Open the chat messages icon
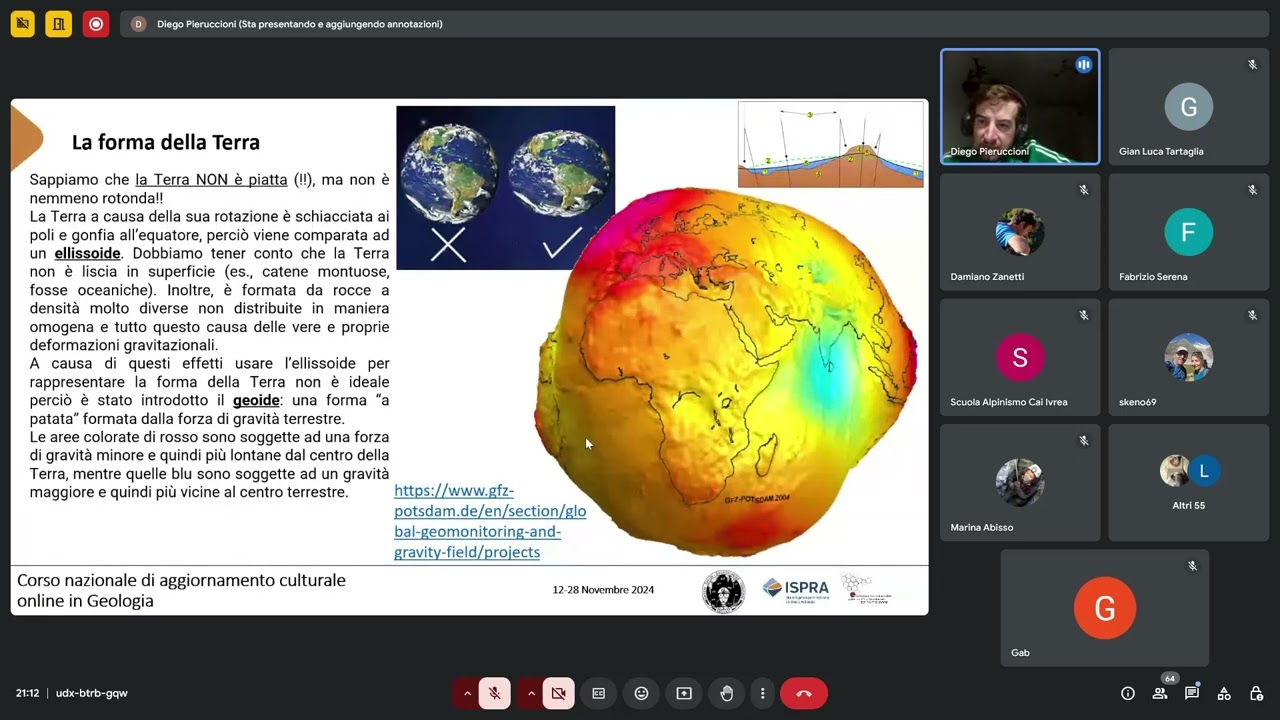Viewport: 1280px width, 720px height. pyautogui.click(x=1192, y=693)
